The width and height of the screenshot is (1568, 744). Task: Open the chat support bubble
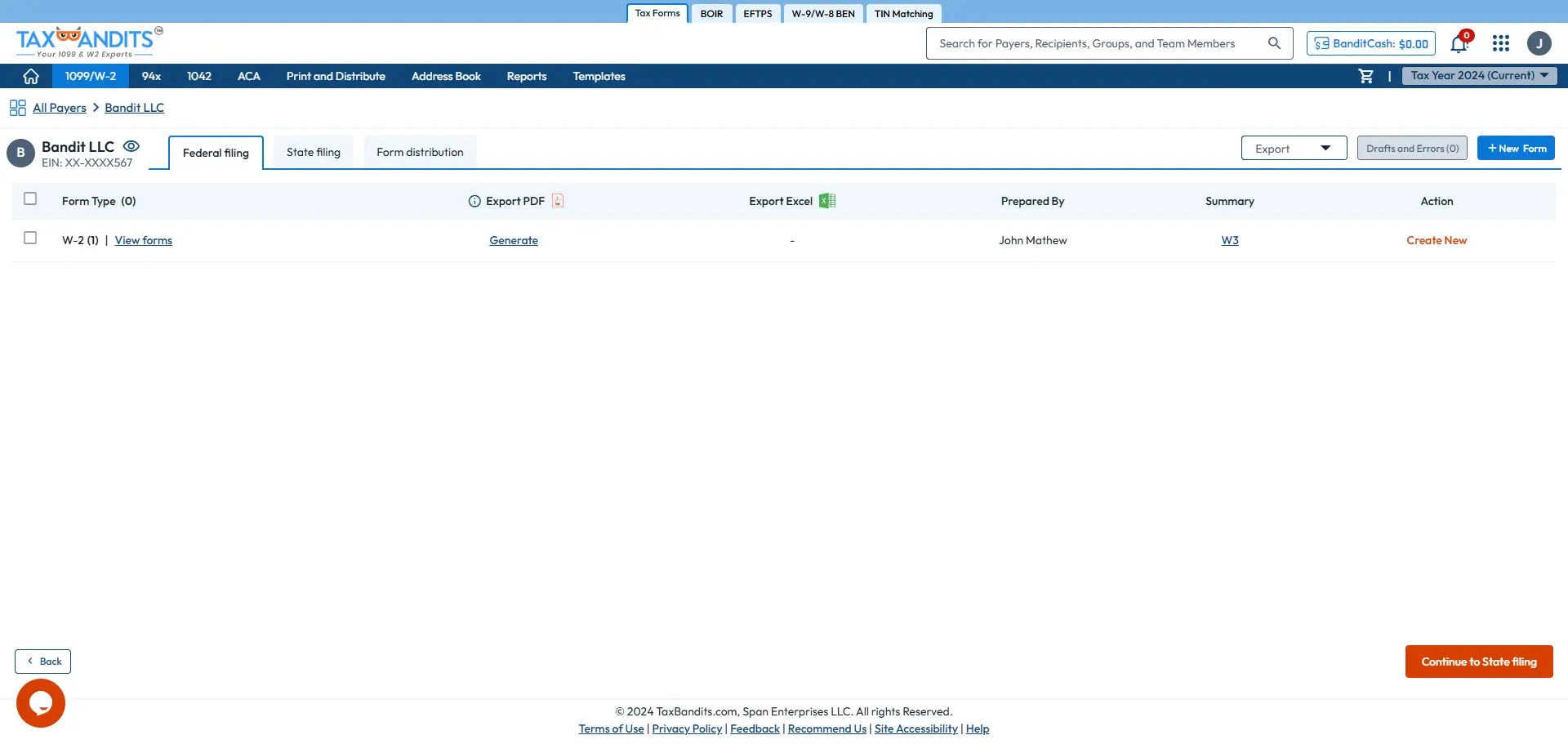click(x=41, y=703)
